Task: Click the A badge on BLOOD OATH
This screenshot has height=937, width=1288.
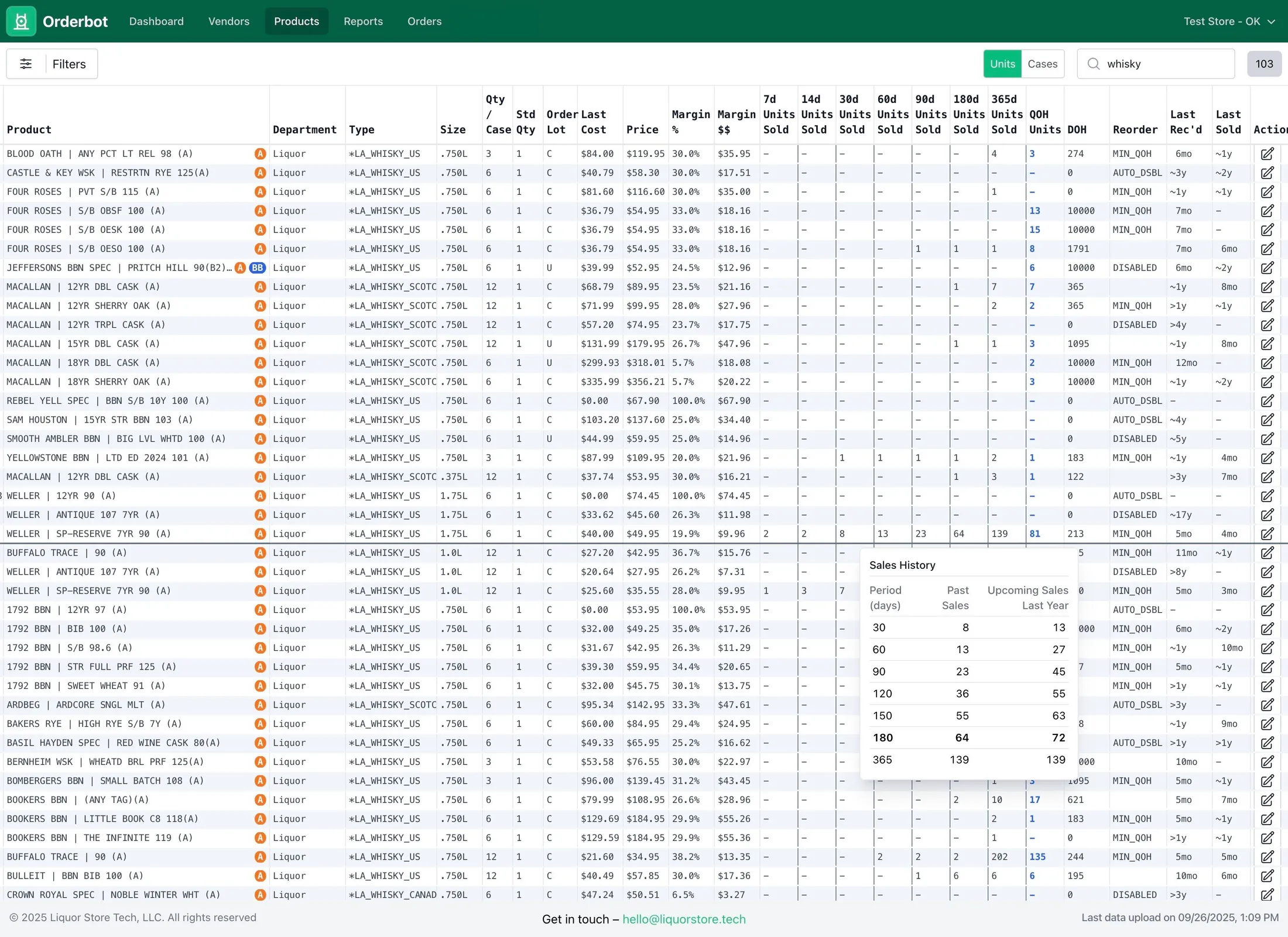Action: pyautogui.click(x=260, y=154)
